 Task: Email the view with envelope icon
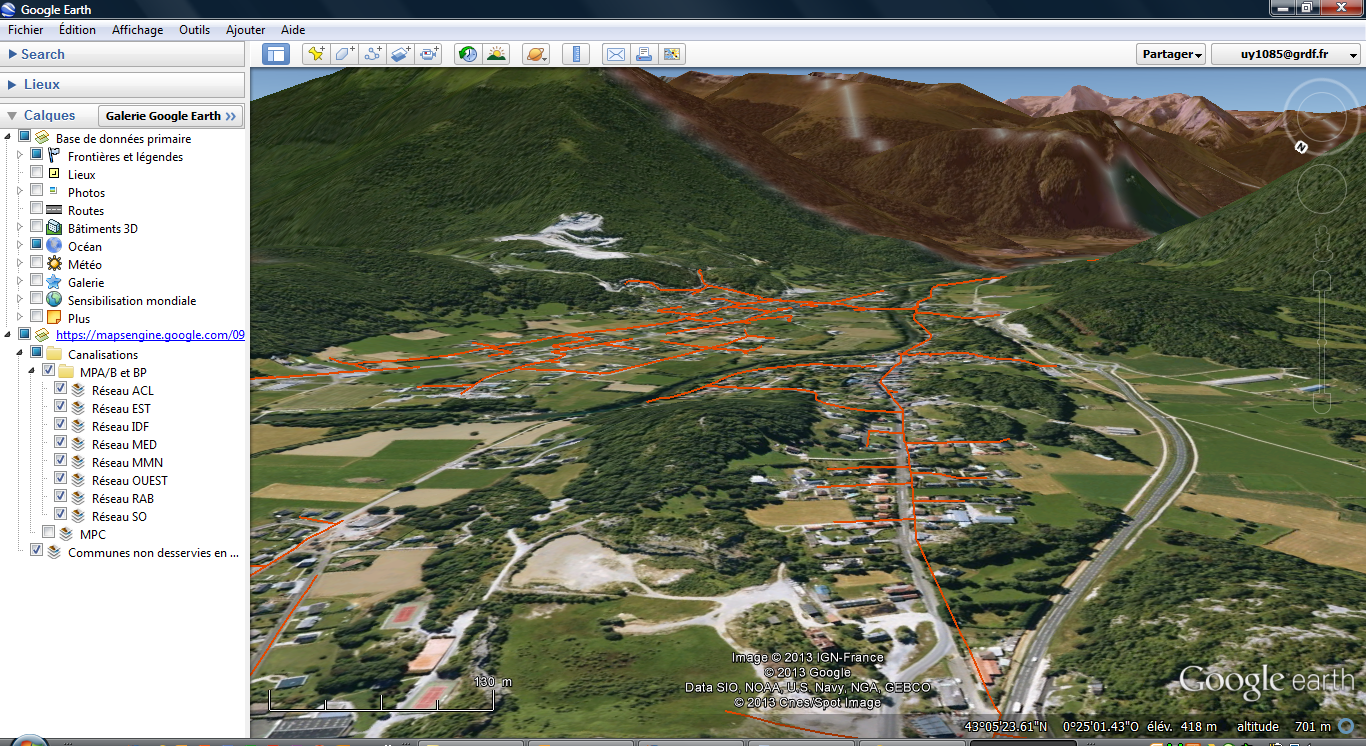click(x=615, y=54)
